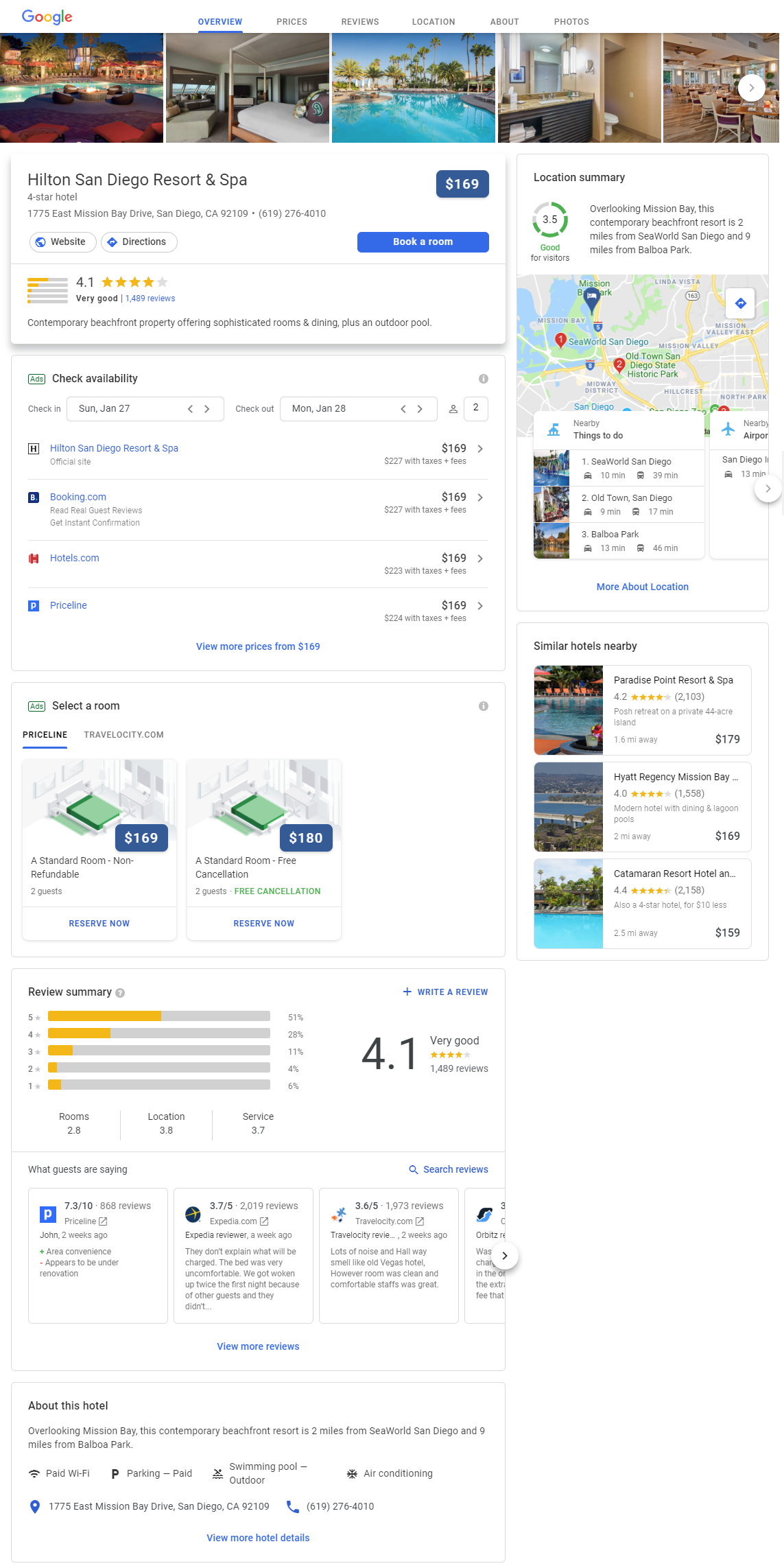This screenshot has width=784, height=1568.
Task: Click the map directions icon
Action: pos(740,303)
